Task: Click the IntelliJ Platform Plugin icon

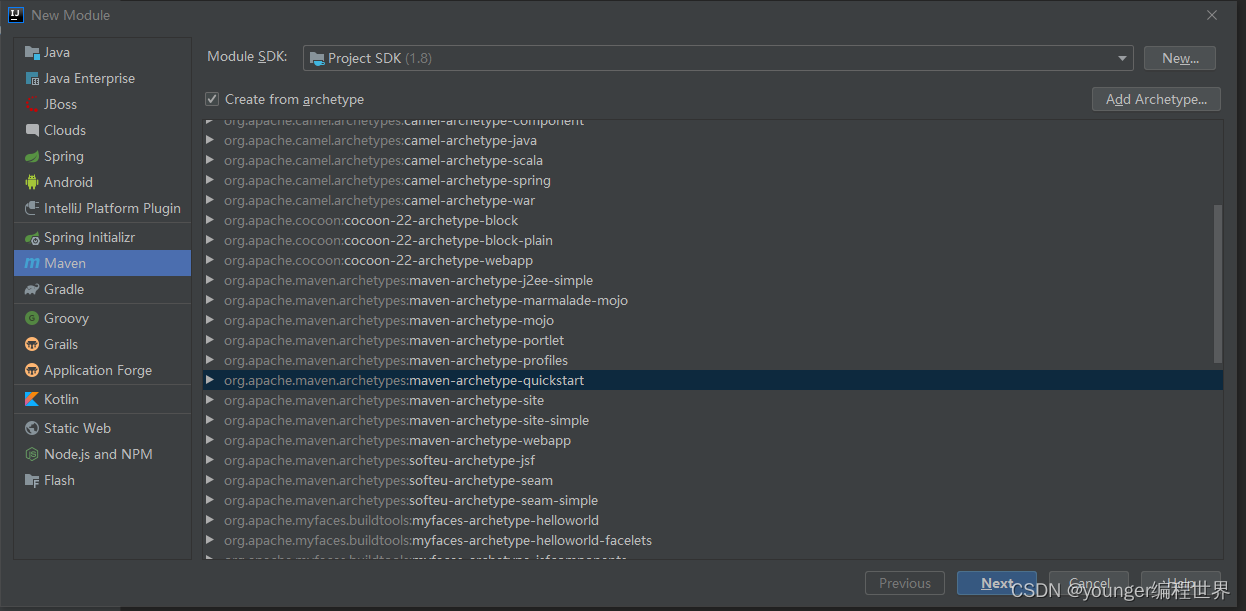Action: (x=32, y=208)
